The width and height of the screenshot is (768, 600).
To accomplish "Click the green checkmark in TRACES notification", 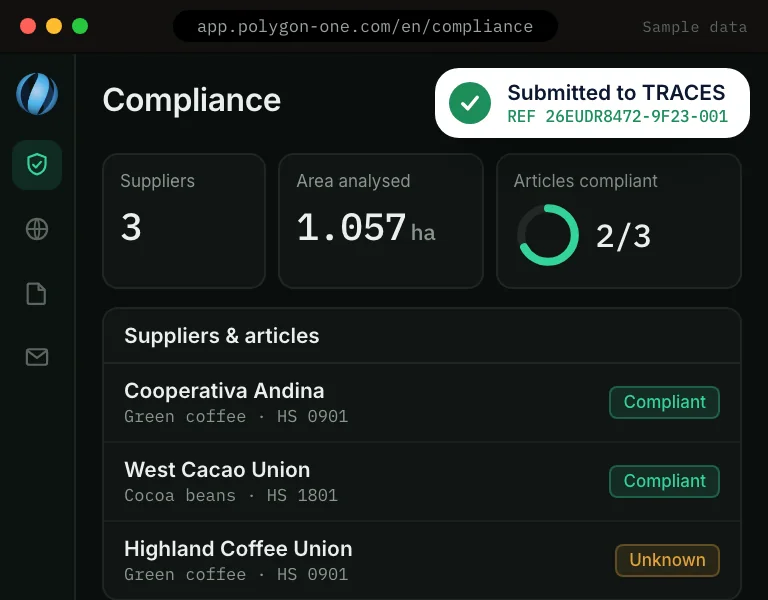I will pyautogui.click(x=470, y=103).
